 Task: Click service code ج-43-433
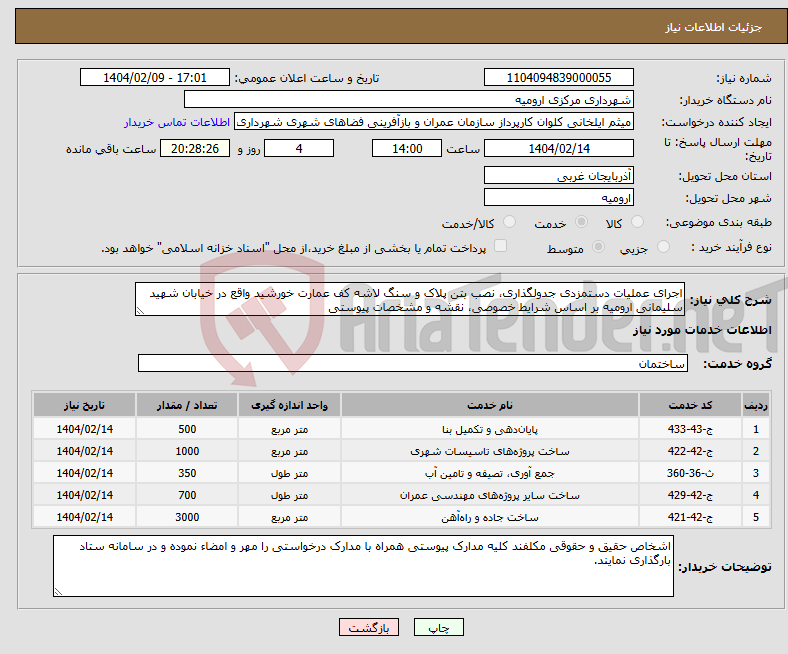[690, 429]
